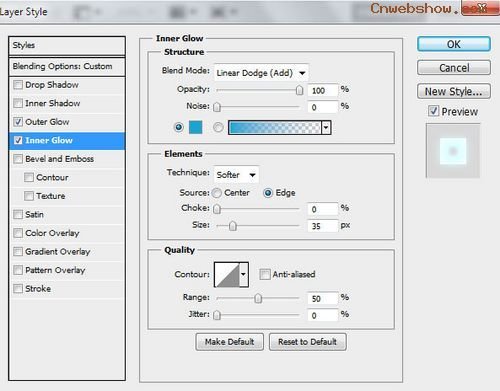Viewport: 500px width, 391px height.
Task: Click the Opacity slider handle
Action: [x=300, y=90]
